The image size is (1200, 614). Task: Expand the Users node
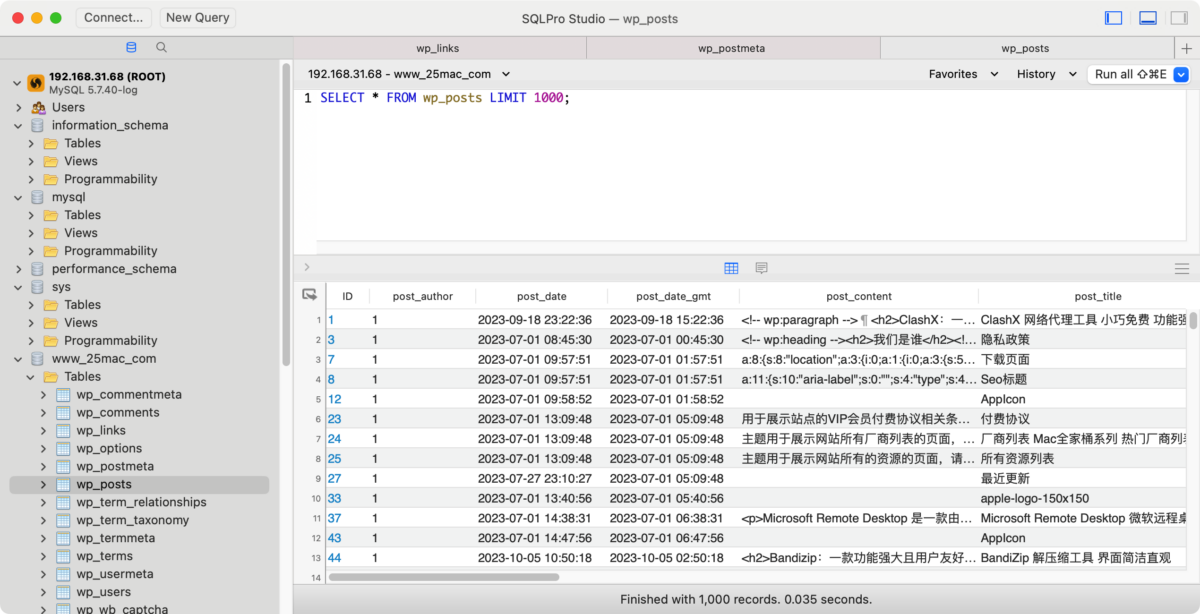point(18,107)
